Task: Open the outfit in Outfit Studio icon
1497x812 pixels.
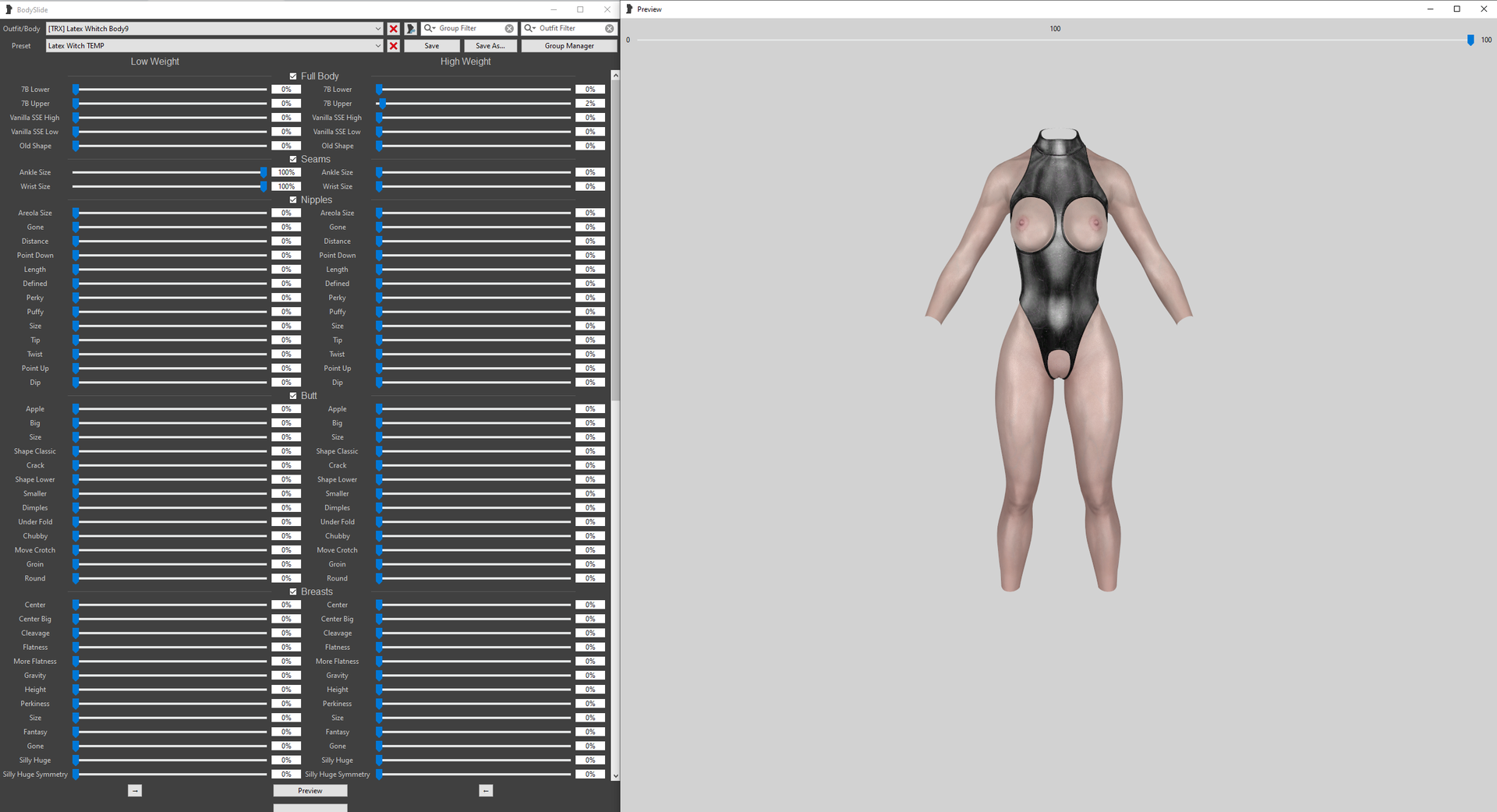Action: [x=411, y=29]
